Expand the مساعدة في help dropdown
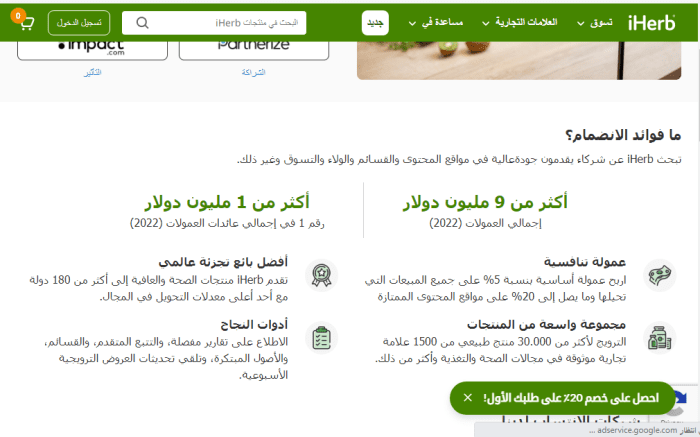Image resolution: width=700 pixels, height=437 pixels. 436,23
